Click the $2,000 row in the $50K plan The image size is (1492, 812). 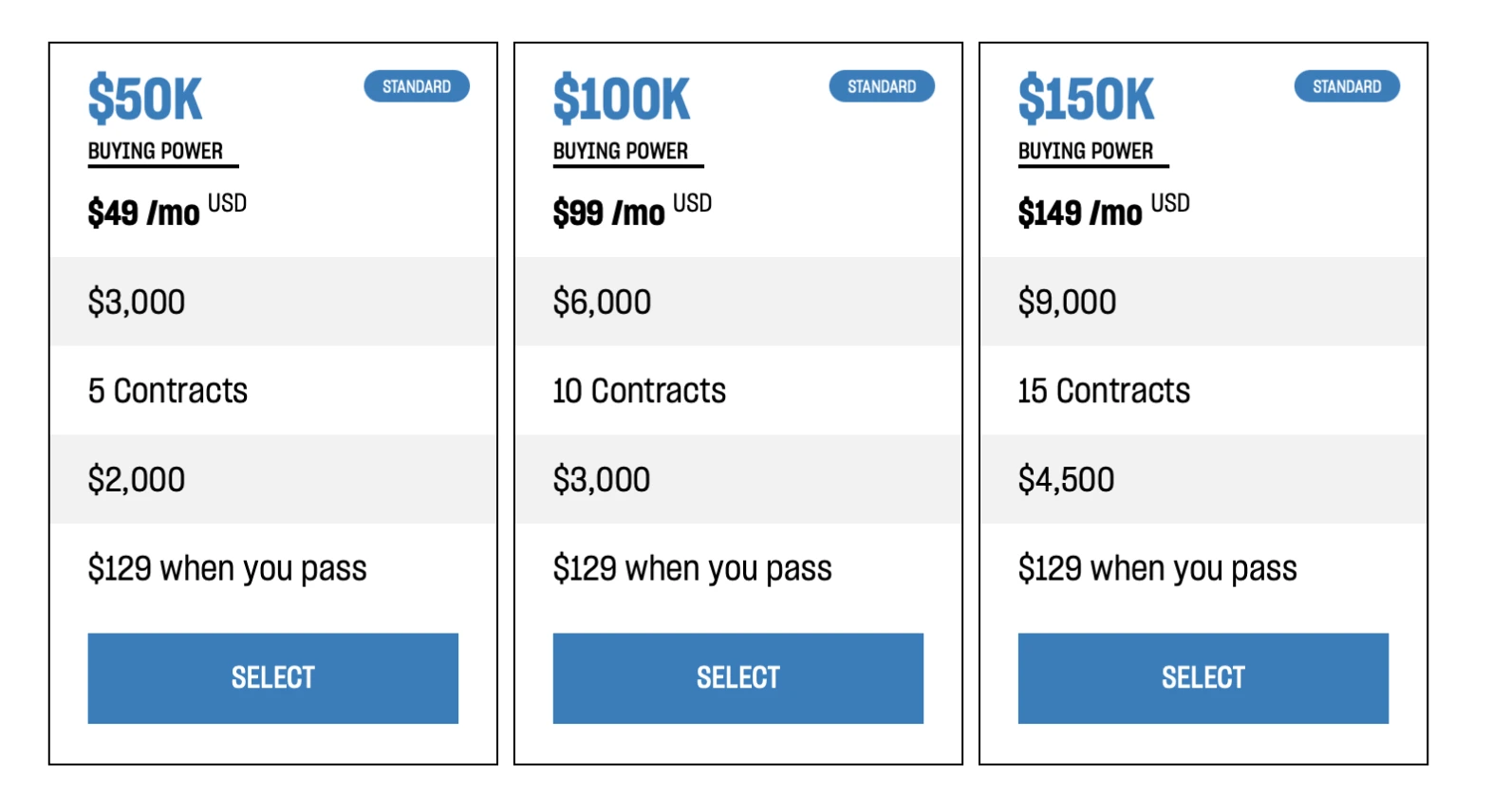137,480
